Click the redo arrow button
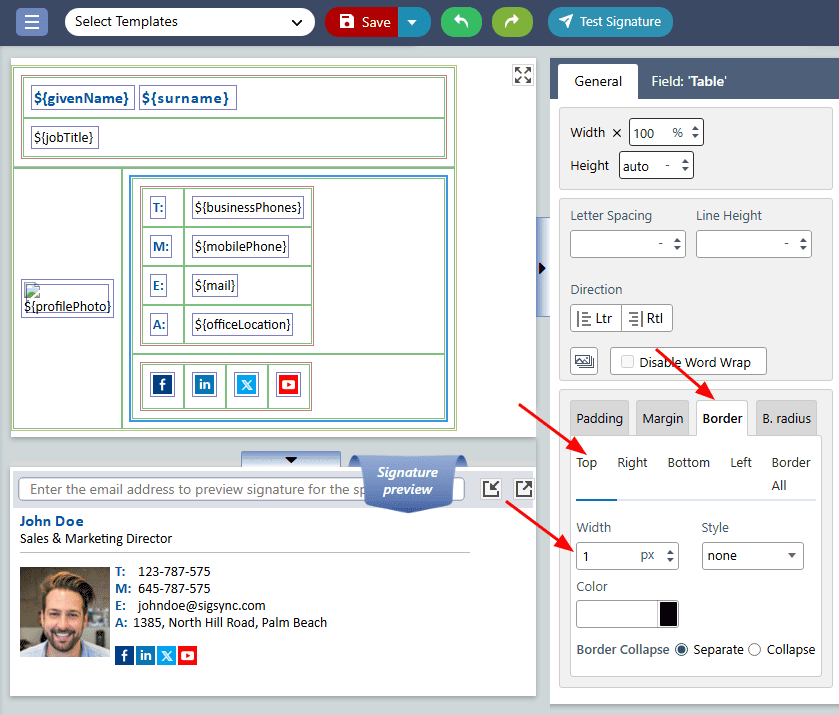839x715 pixels. pyautogui.click(x=512, y=22)
